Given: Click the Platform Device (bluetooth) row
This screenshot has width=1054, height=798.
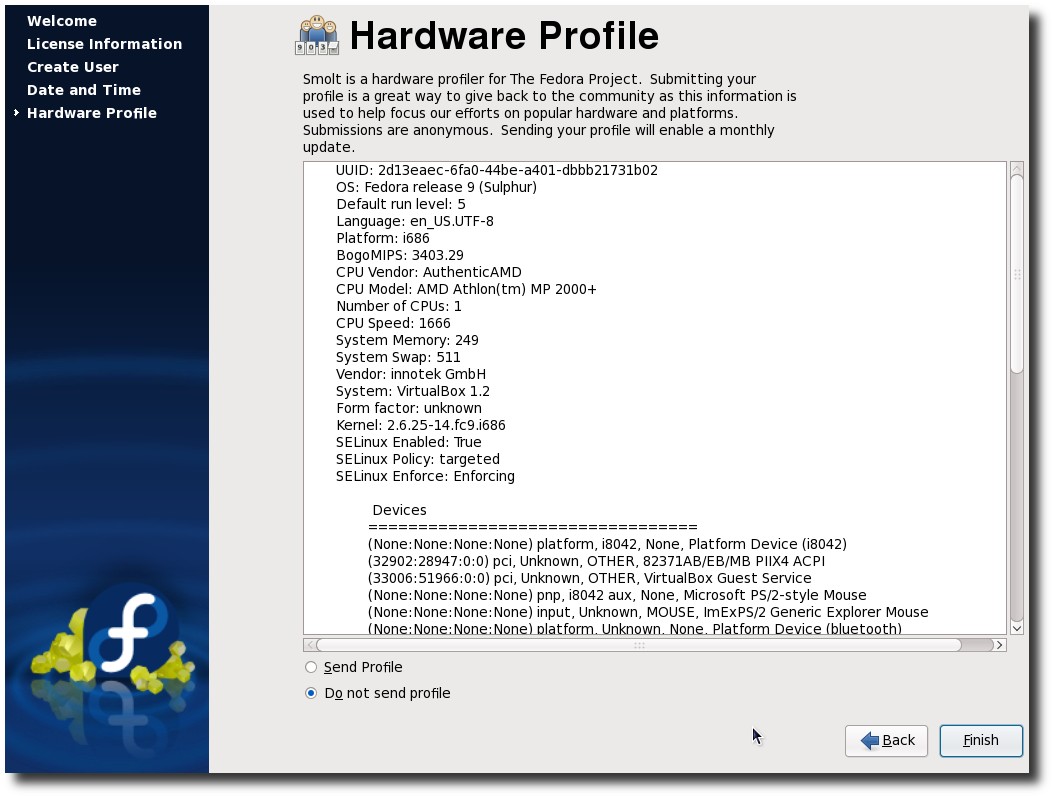Looking at the screenshot, I should (x=635, y=628).
